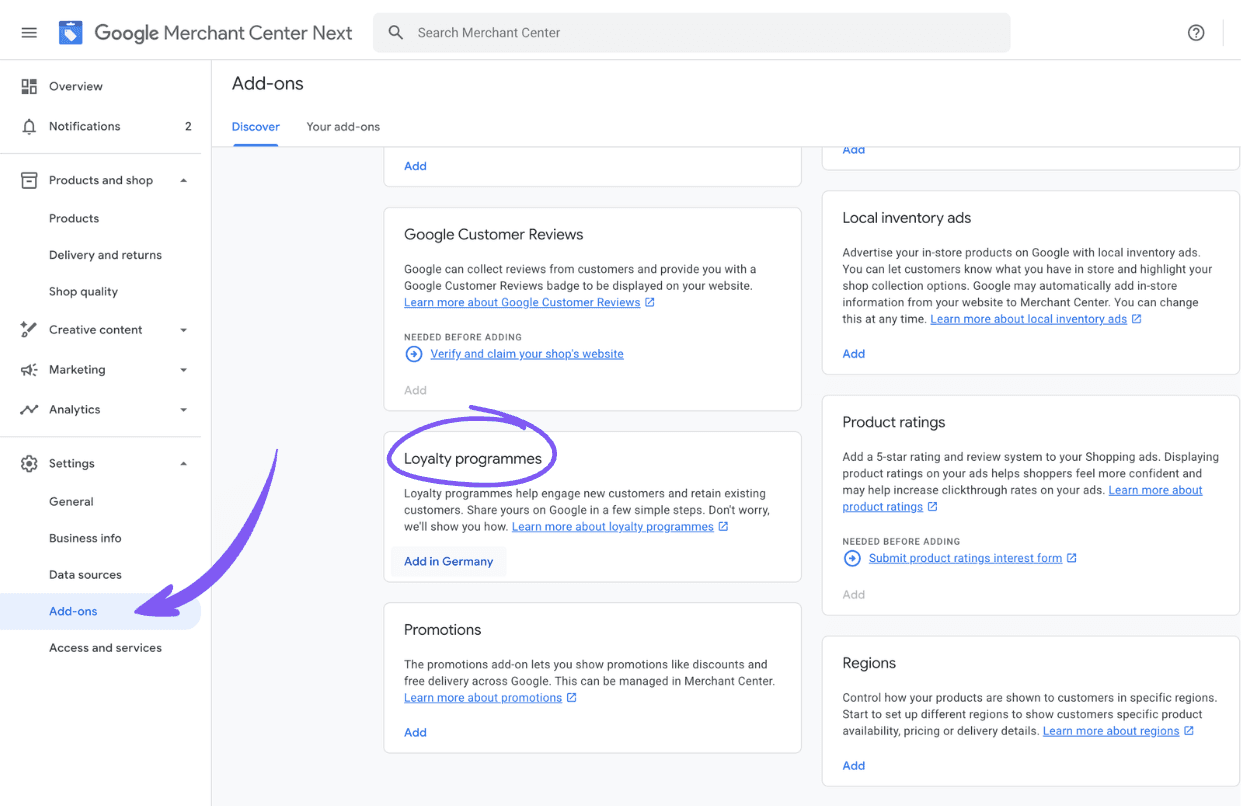Click the Analytics trend line icon
Image resolution: width=1256 pixels, height=806 pixels.
click(29, 410)
